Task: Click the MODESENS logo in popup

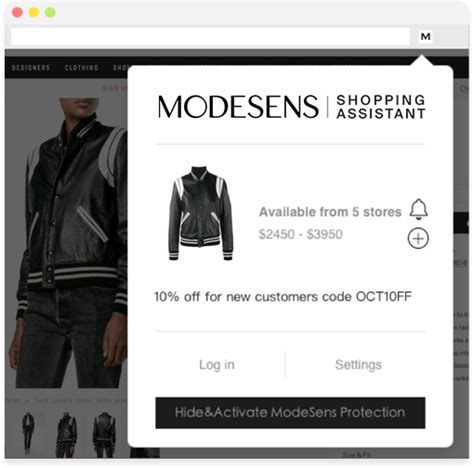Action: tap(238, 107)
